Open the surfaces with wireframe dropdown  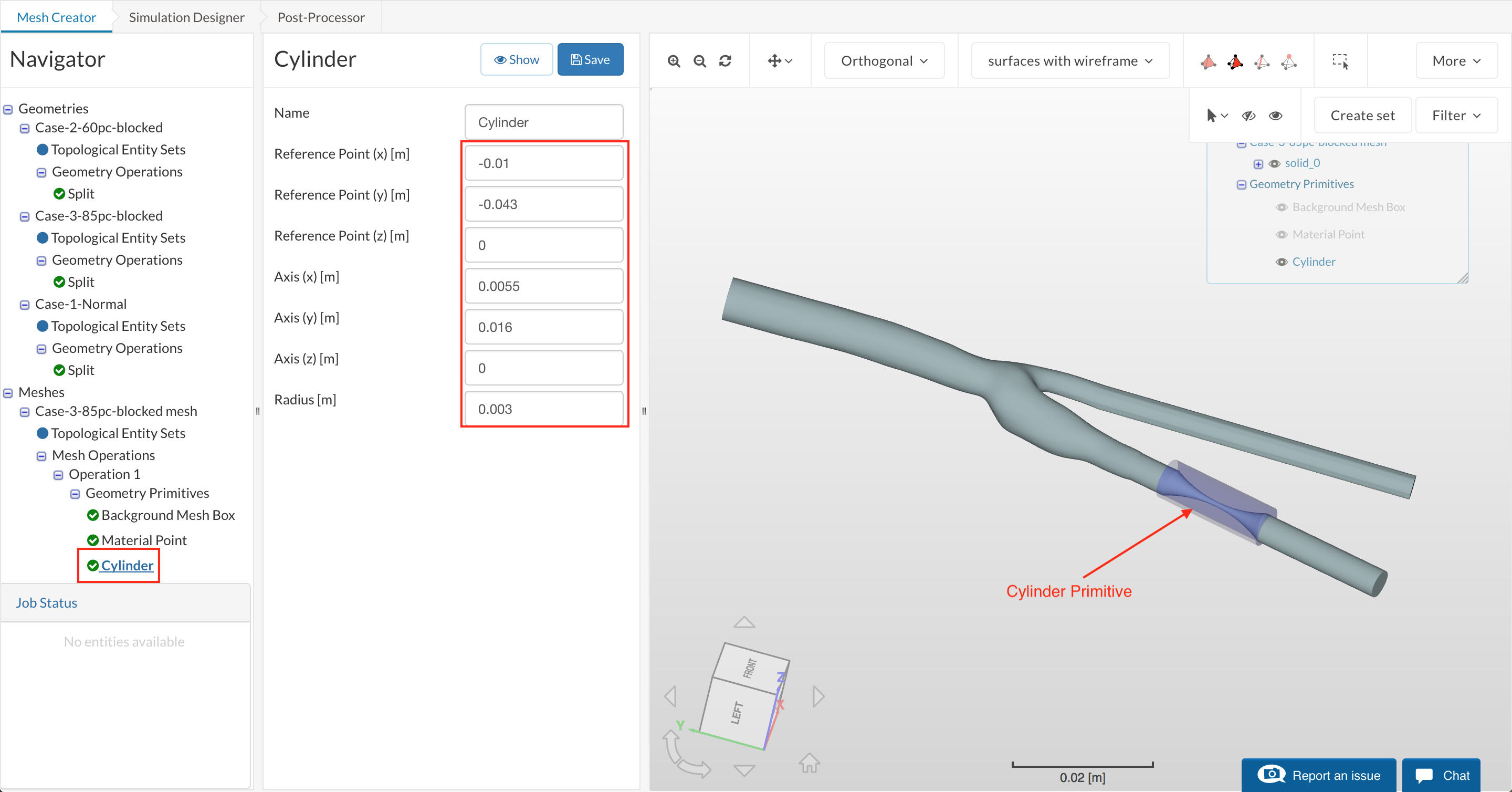click(x=1069, y=61)
